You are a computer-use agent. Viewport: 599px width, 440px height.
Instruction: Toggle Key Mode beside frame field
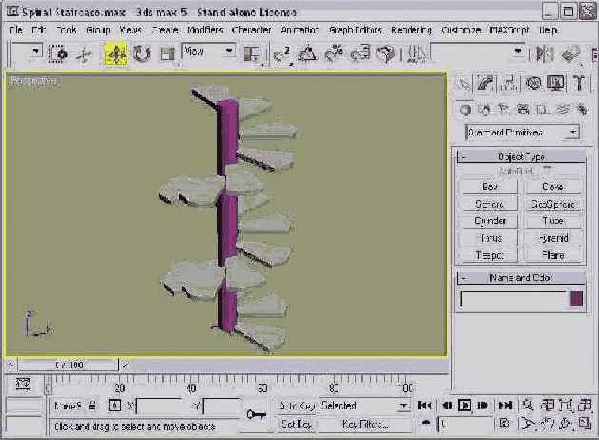click(425, 423)
